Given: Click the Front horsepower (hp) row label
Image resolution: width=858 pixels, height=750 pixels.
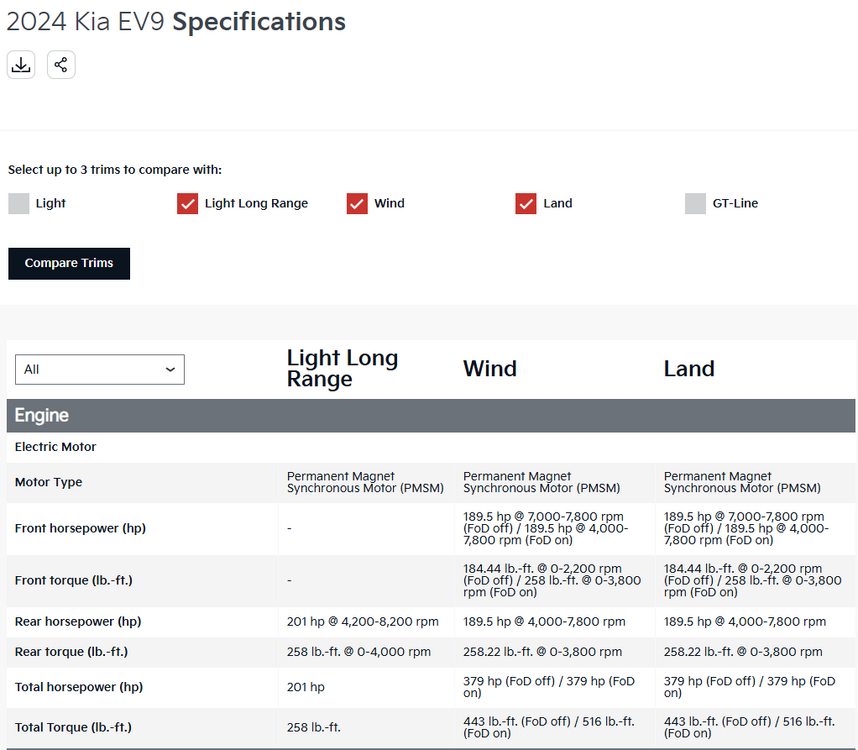Looking at the screenshot, I should click(x=80, y=528).
